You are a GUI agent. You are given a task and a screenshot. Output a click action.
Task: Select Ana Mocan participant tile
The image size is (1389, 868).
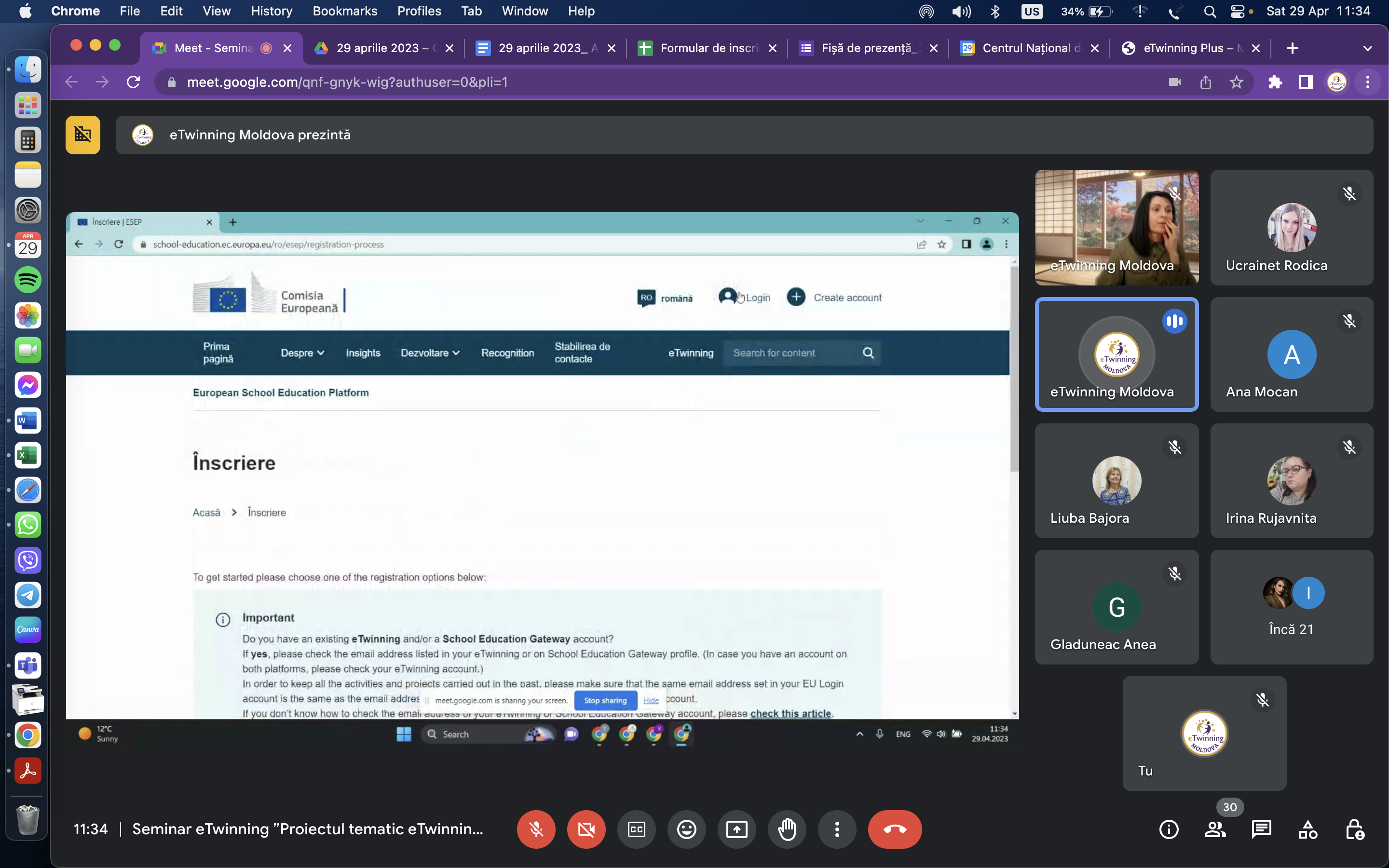click(1292, 354)
